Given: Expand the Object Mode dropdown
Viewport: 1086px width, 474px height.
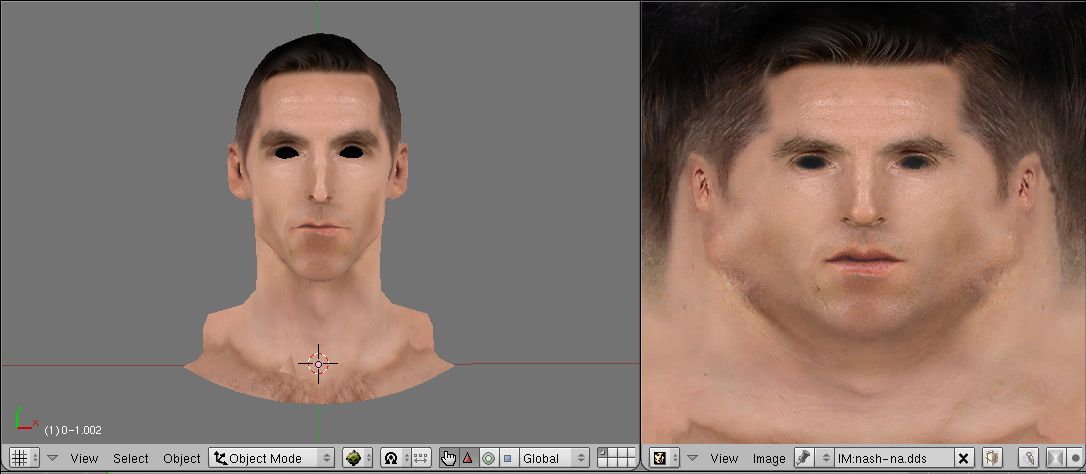Looking at the screenshot, I should 271,458.
